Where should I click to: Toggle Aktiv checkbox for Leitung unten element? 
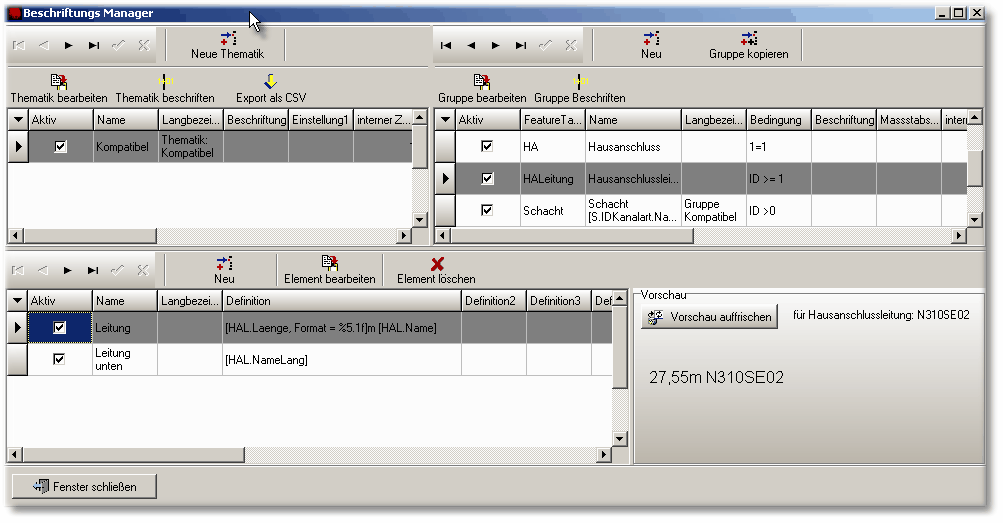pyautogui.click(x=59, y=359)
